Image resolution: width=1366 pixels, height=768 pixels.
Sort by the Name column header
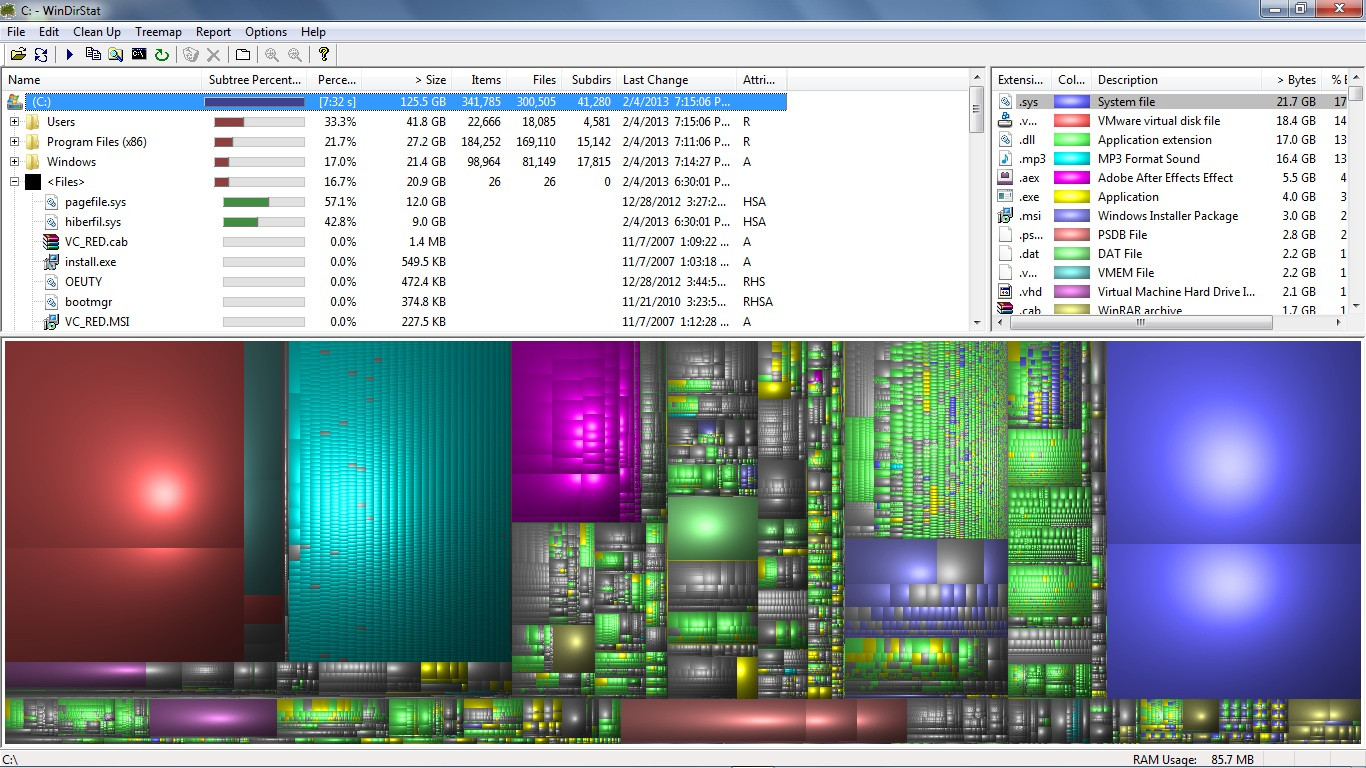102,80
